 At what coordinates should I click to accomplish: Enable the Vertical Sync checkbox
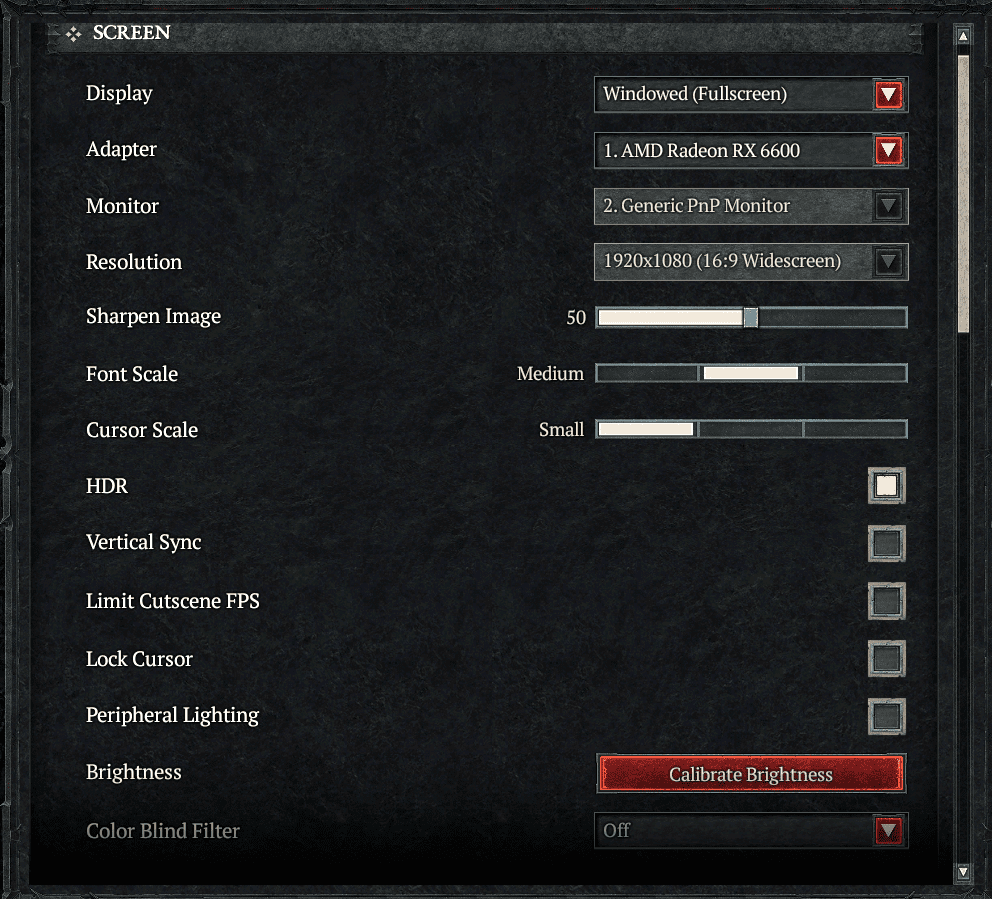(886, 543)
